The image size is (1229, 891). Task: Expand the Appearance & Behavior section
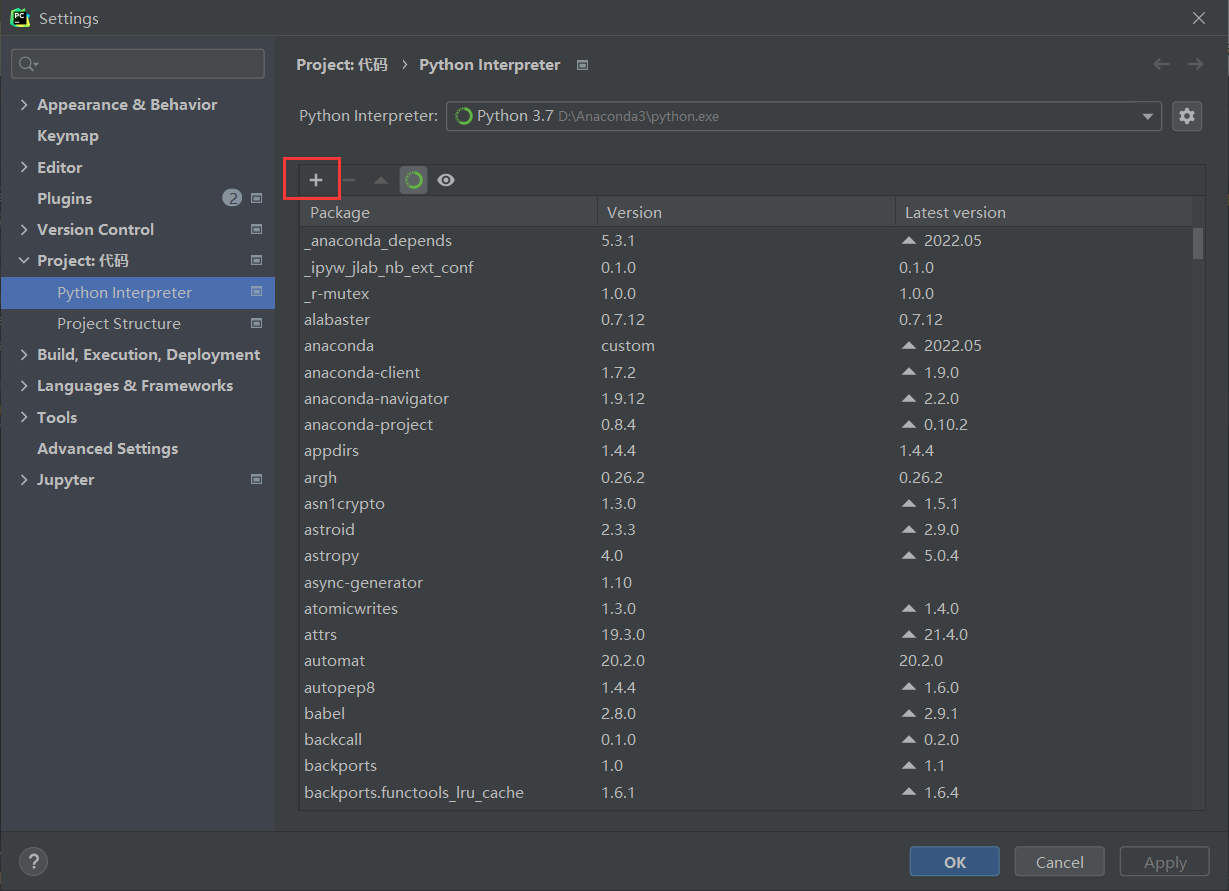click(x=24, y=104)
